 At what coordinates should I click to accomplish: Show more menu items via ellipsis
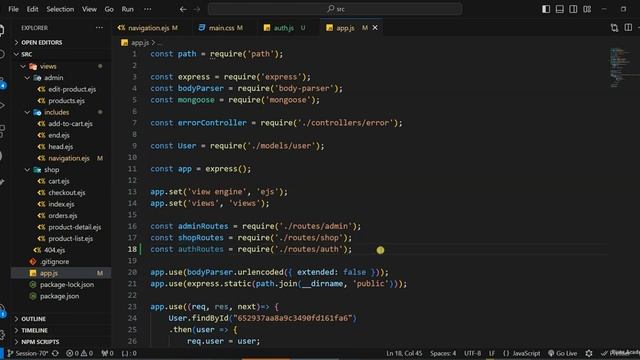[148, 9]
